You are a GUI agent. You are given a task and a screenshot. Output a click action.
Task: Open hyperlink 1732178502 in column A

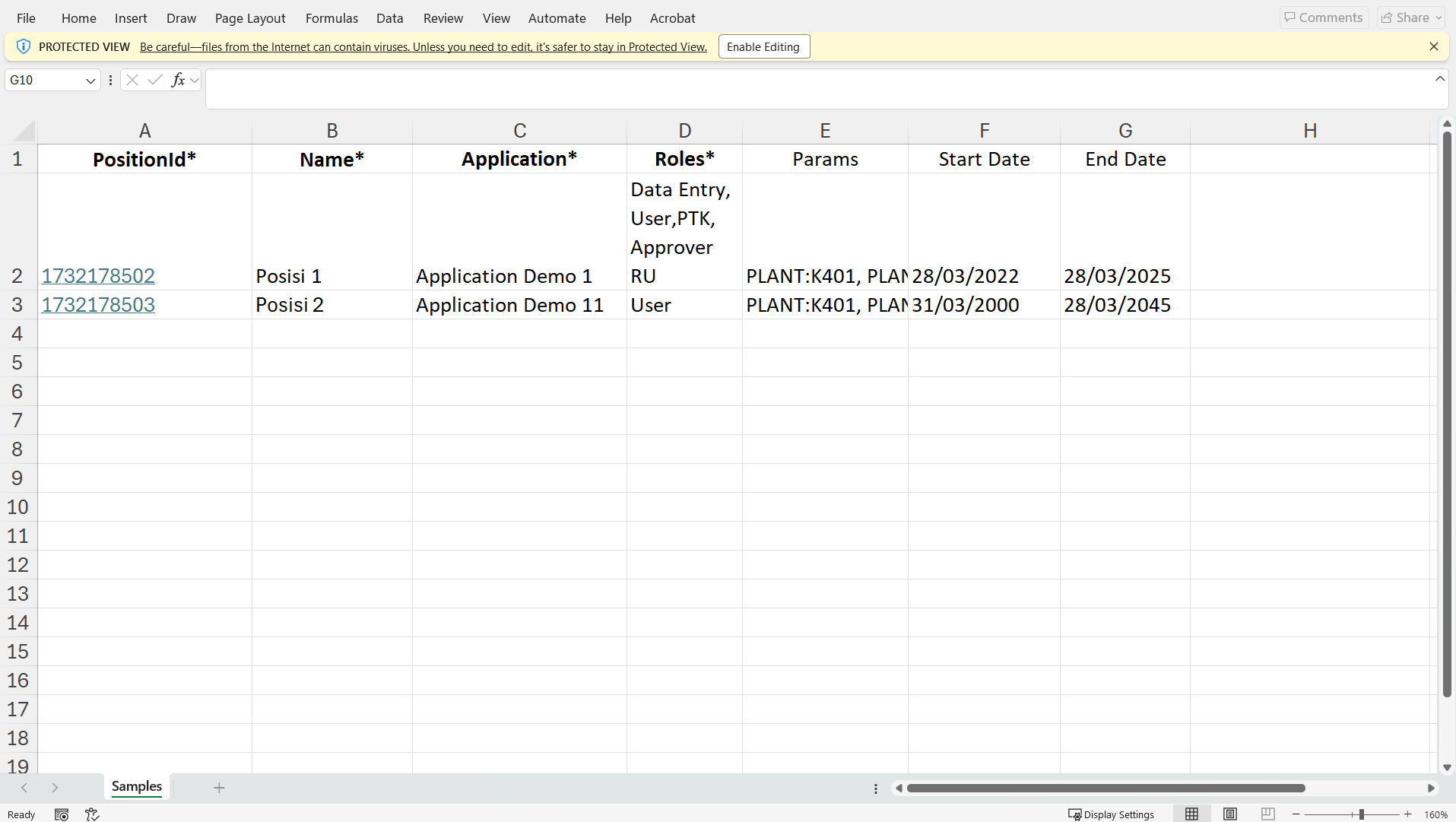coord(98,276)
